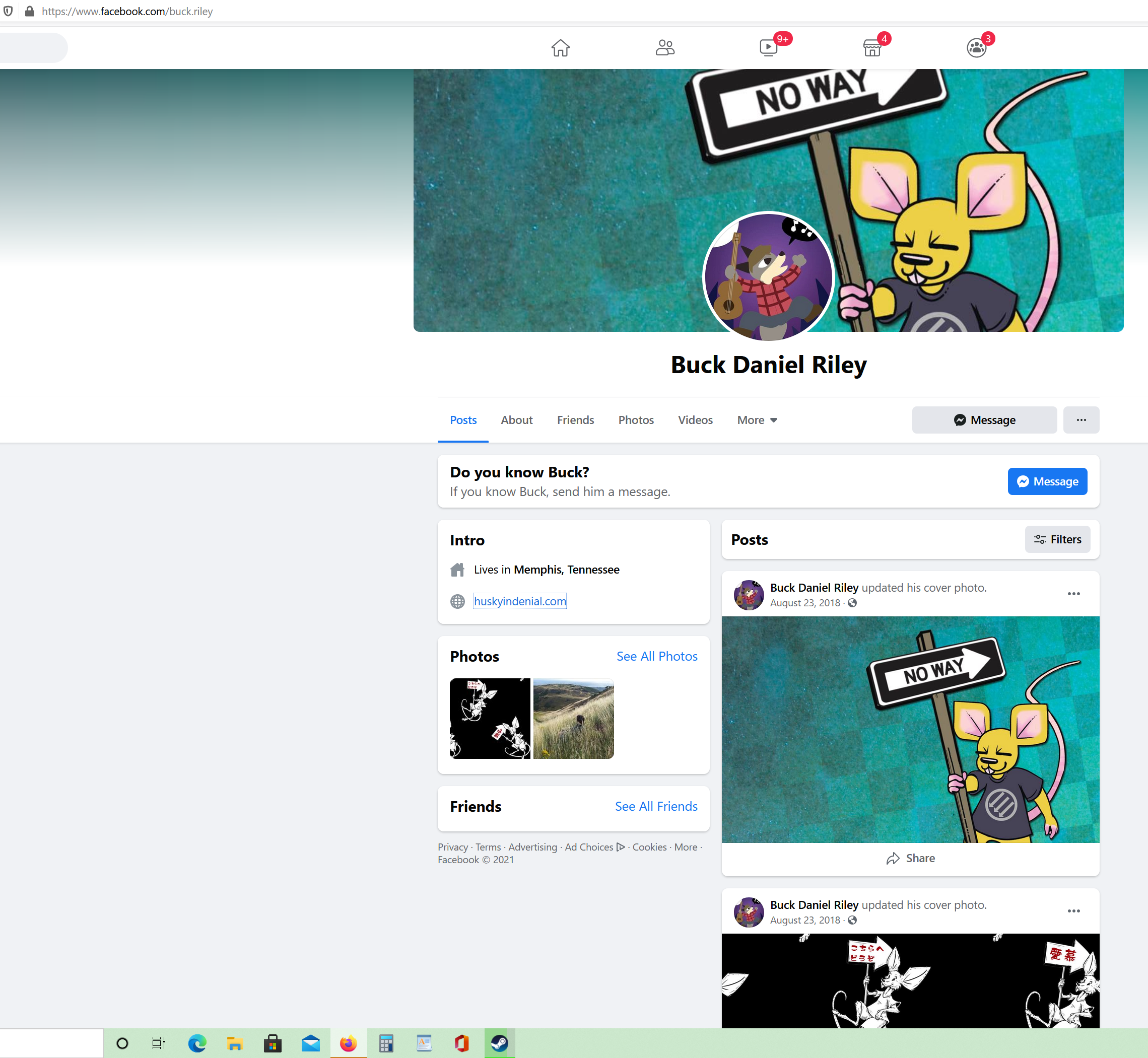
Task: Click Buck's avatar on second post
Action: [x=749, y=912]
